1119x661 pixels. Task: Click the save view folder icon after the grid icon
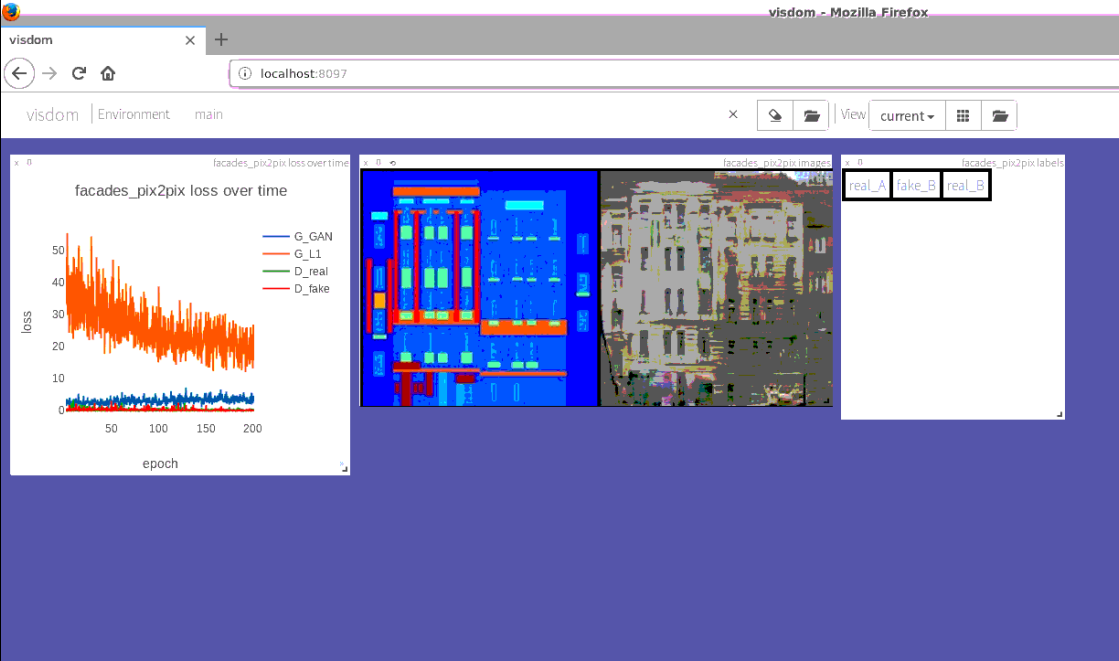point(999,114)
